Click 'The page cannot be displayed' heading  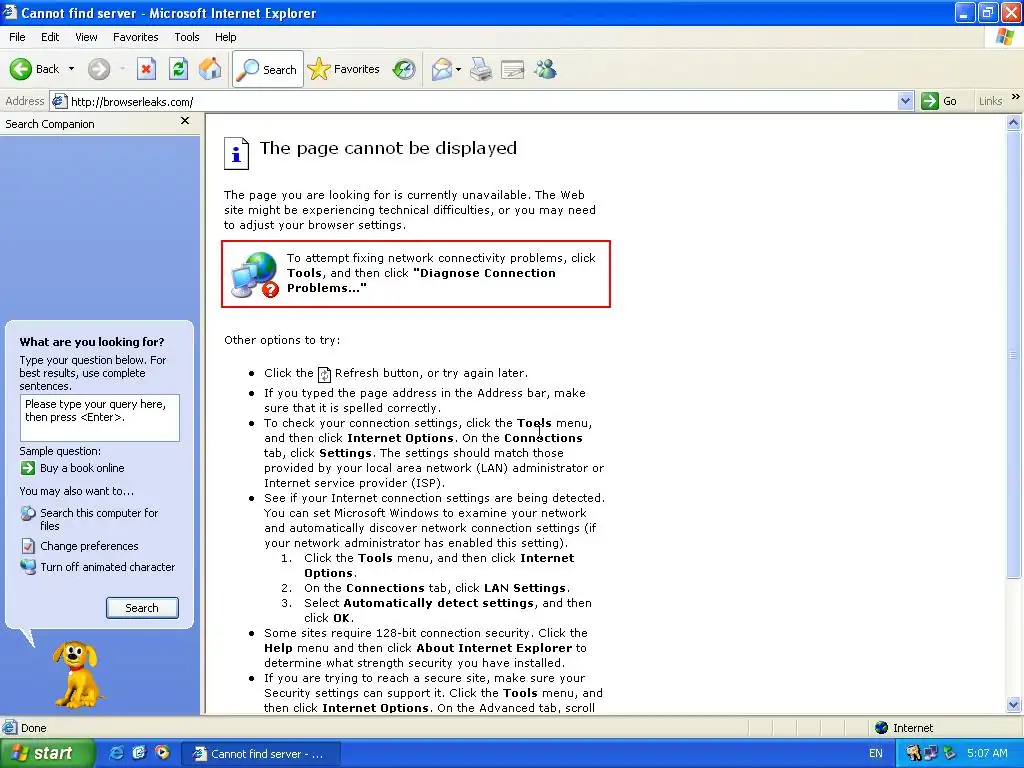click(x=388, y=148)
